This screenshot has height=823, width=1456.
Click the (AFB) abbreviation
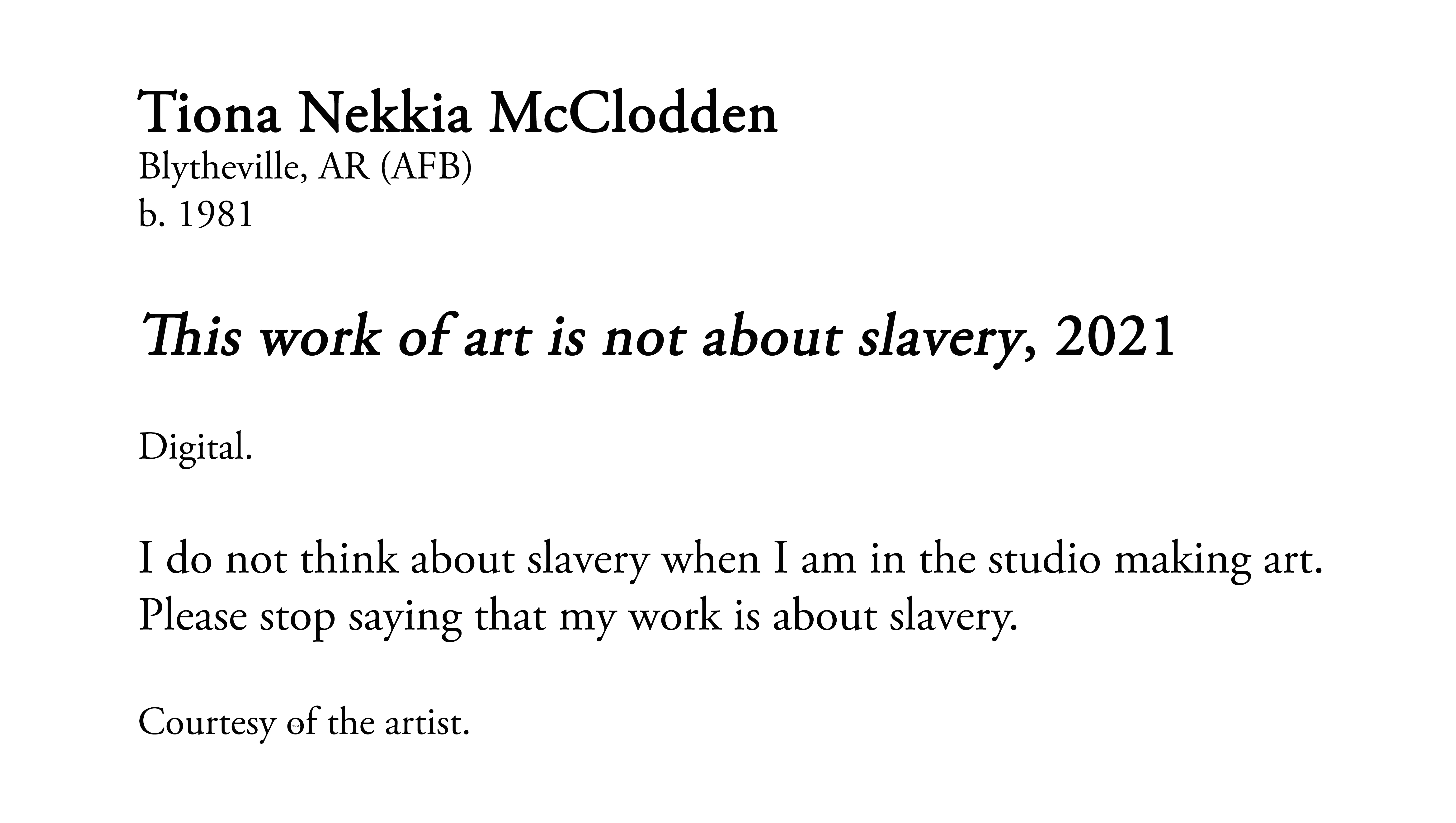coord(426,168)
